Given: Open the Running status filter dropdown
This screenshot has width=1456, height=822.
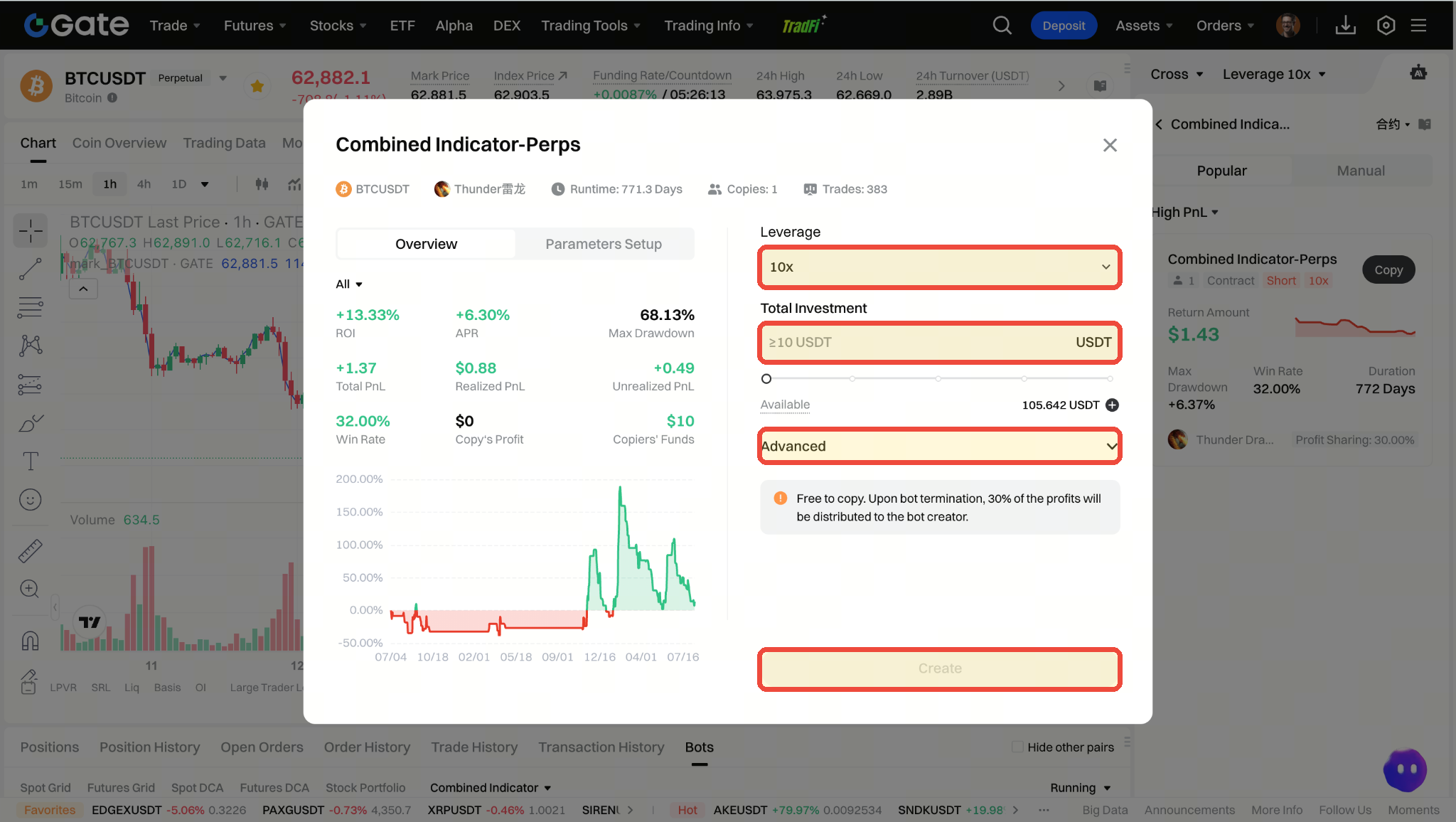Looking at the screenshot, I should (x=1080, y=788).
